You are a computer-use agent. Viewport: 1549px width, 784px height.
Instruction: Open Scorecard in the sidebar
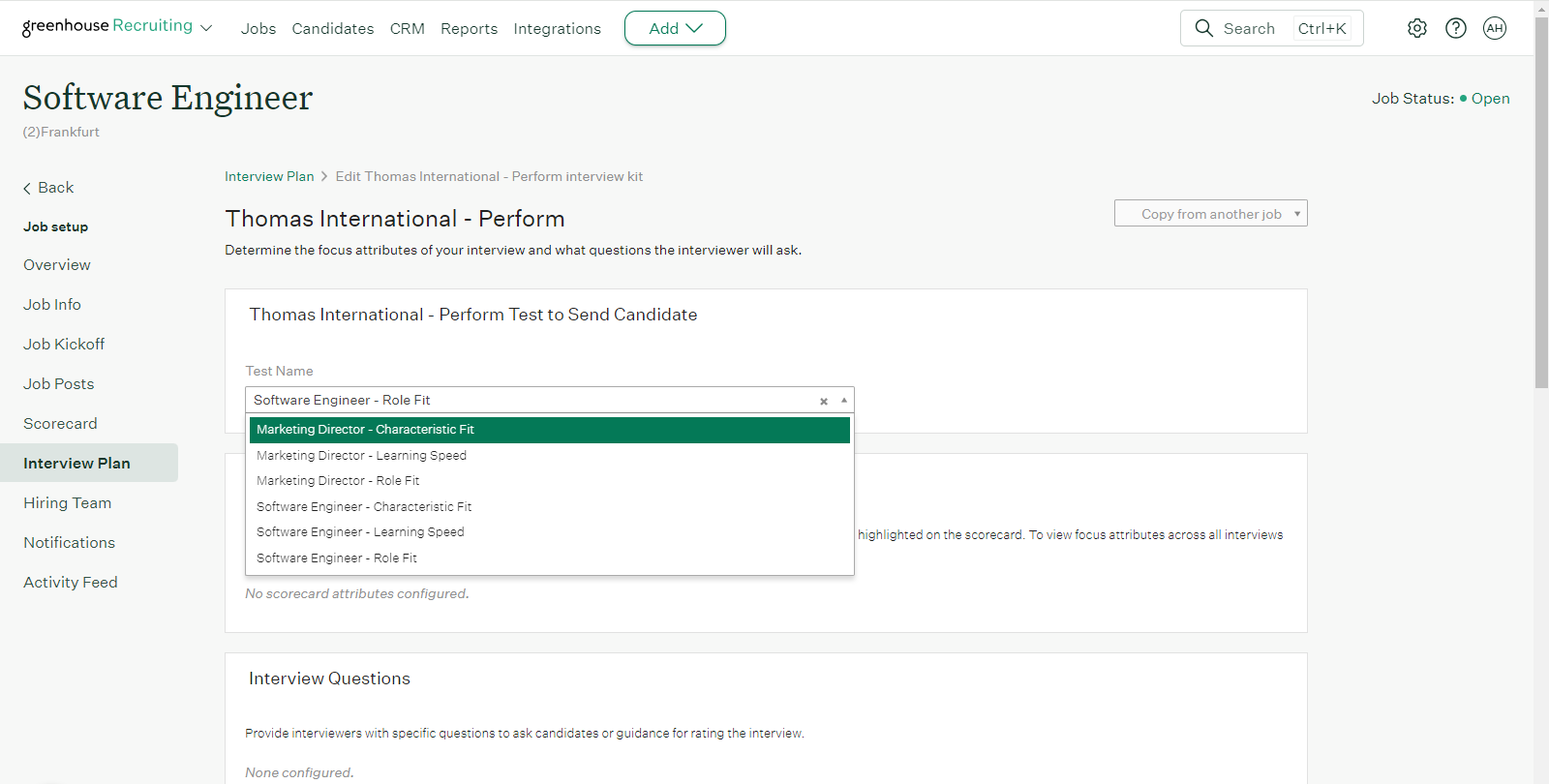(60, 424)
